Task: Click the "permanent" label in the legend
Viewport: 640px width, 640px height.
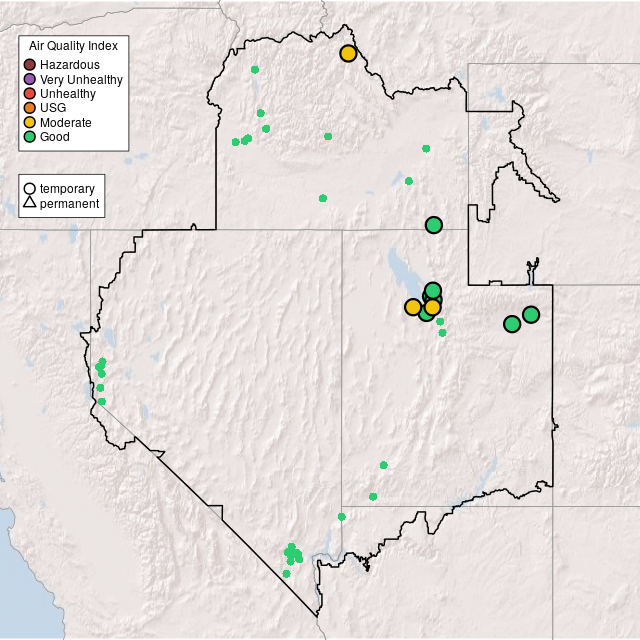Action: [69, 204]
